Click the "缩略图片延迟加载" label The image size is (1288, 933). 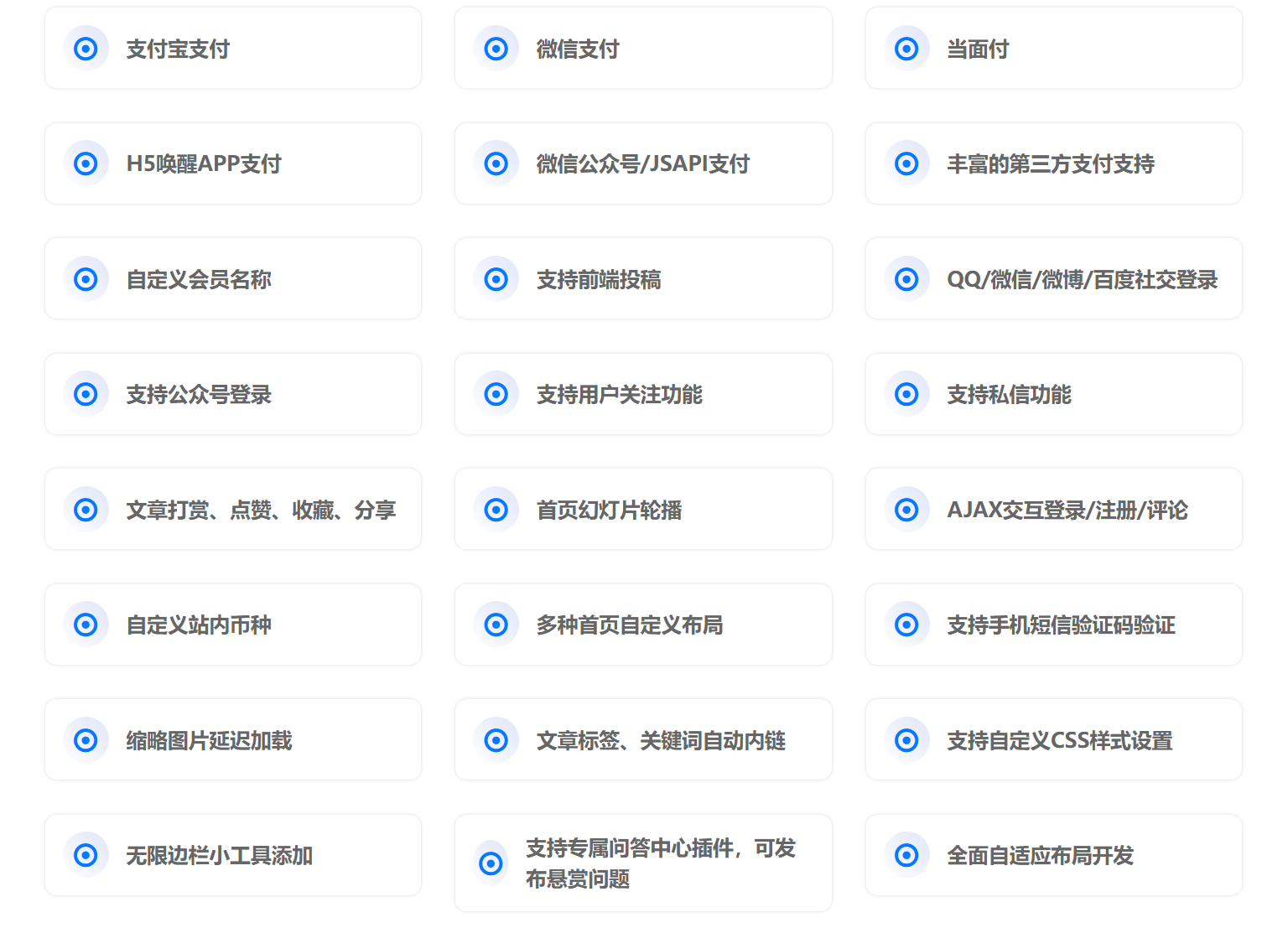point(209,741)
